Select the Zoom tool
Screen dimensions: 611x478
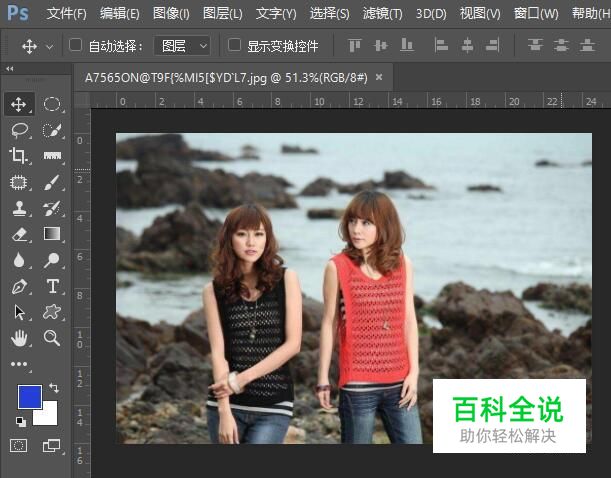[x=52, y=338]
